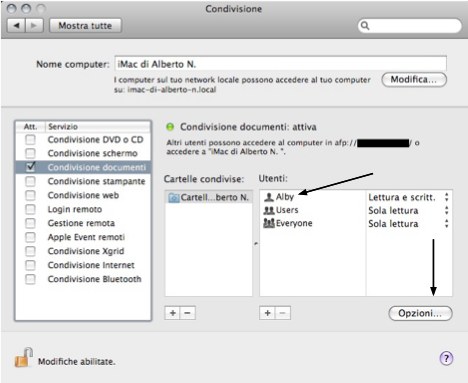Click the Users group icon
The height and width of the screenshot is (383, 468).
[x=269, y=210]
